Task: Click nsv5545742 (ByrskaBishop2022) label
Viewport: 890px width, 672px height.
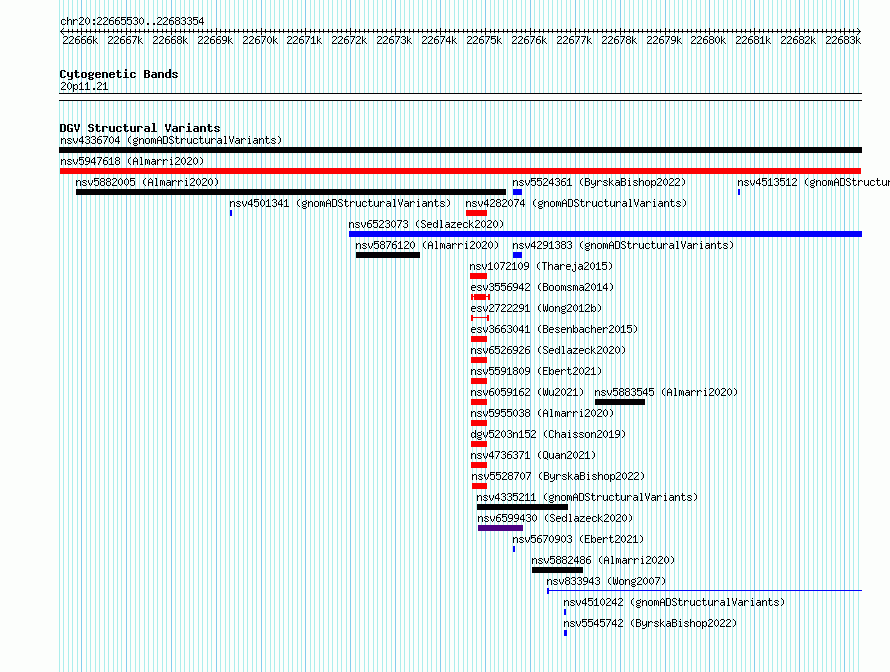Action: point(650,623)
